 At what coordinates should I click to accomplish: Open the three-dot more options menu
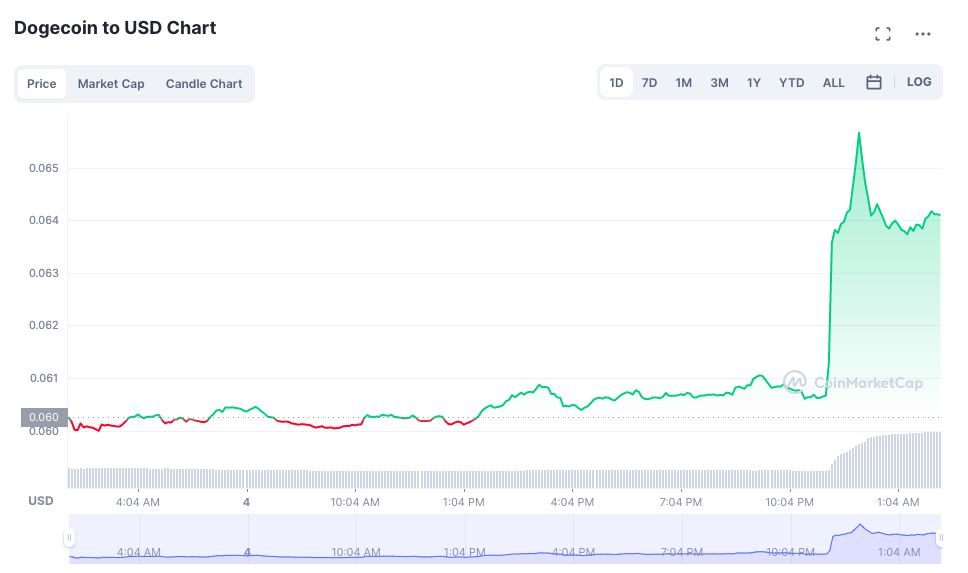923,34
